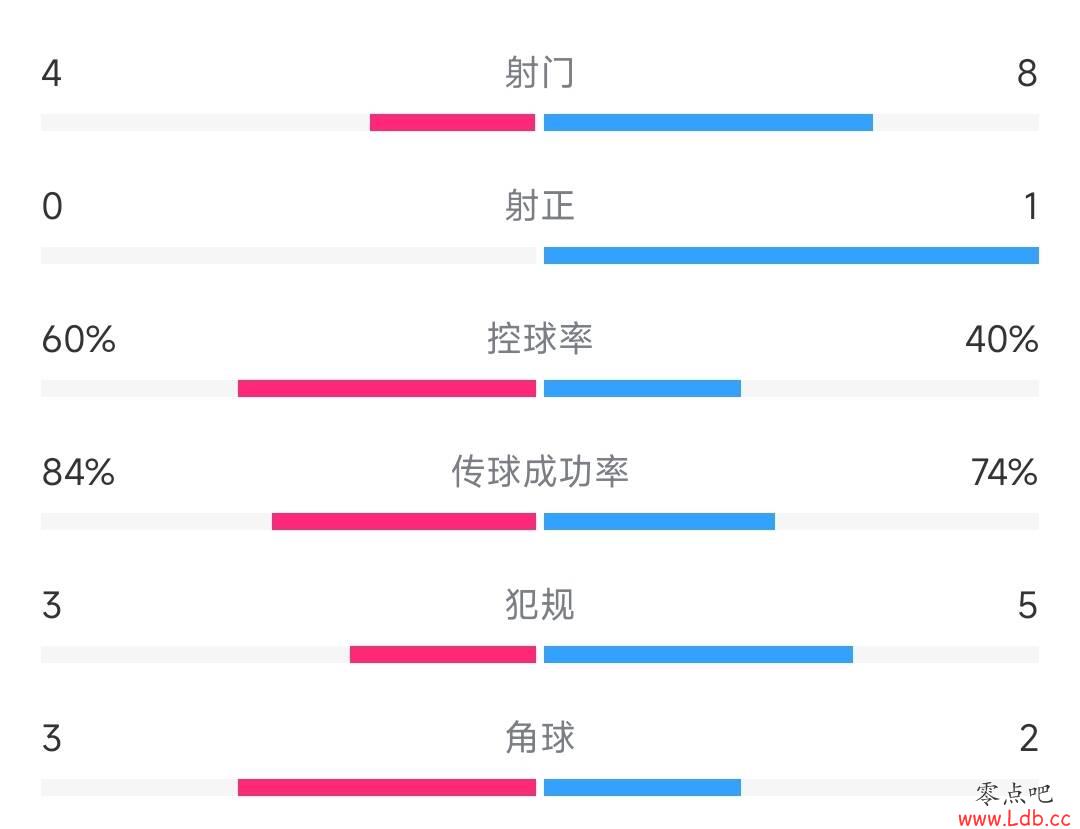Click the 传球成功率 stat label
The height and width of the screenshot is (829, 1080).
(x=539, y=472)
